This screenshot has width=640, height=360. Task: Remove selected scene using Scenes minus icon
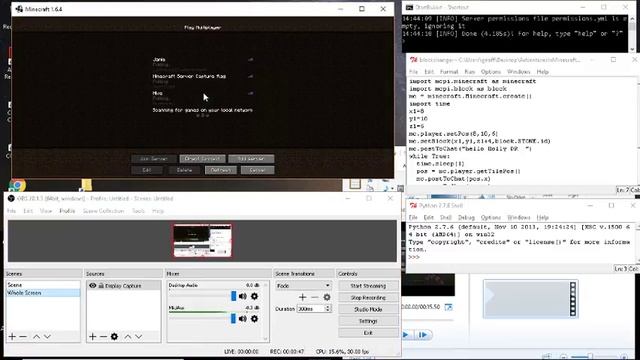pos(23,336)
